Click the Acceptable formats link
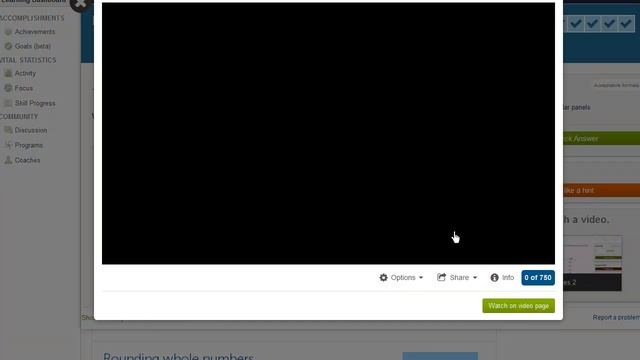This screenshot has height=360, width=640. tap(616, 85)
